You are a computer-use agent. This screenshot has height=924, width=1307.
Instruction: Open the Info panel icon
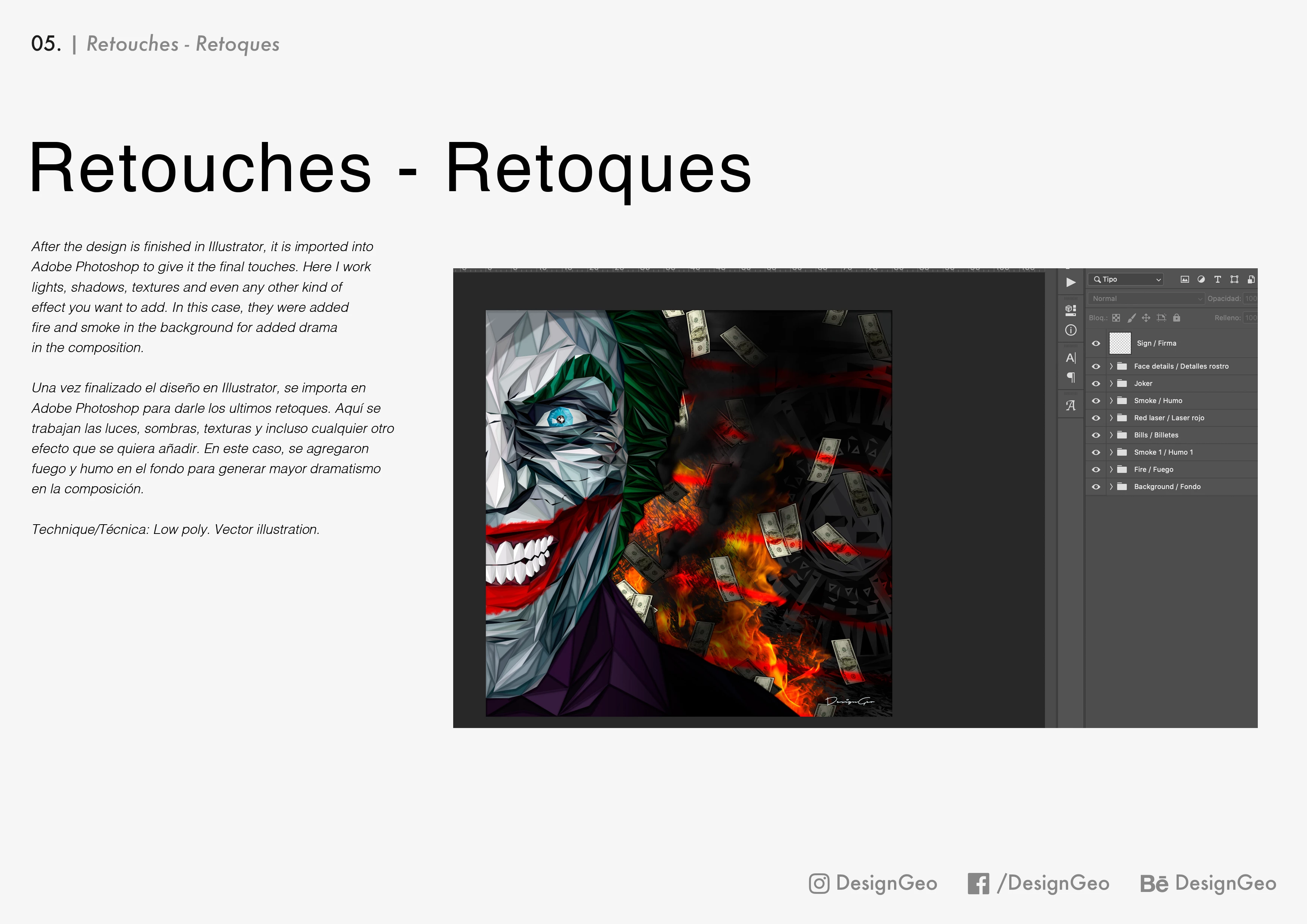click(1071, 330)
